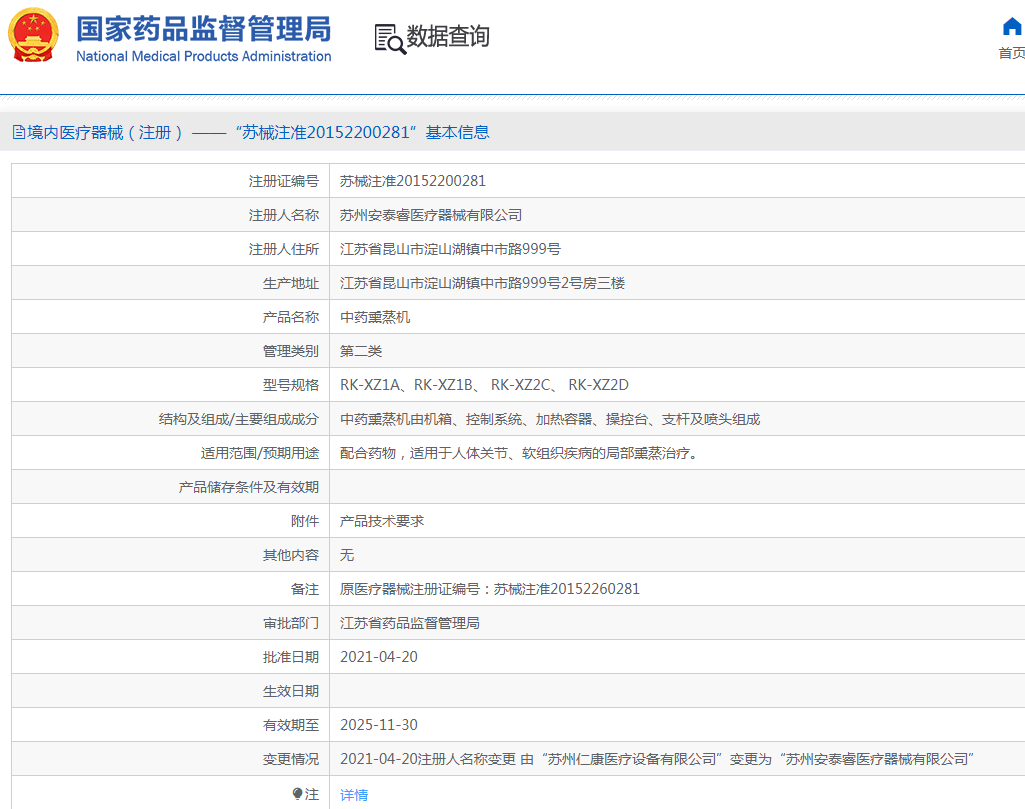This screenshot has height=809, width=1025.
Task: Select approval date 2021-04-20
Action: (378, 657)
